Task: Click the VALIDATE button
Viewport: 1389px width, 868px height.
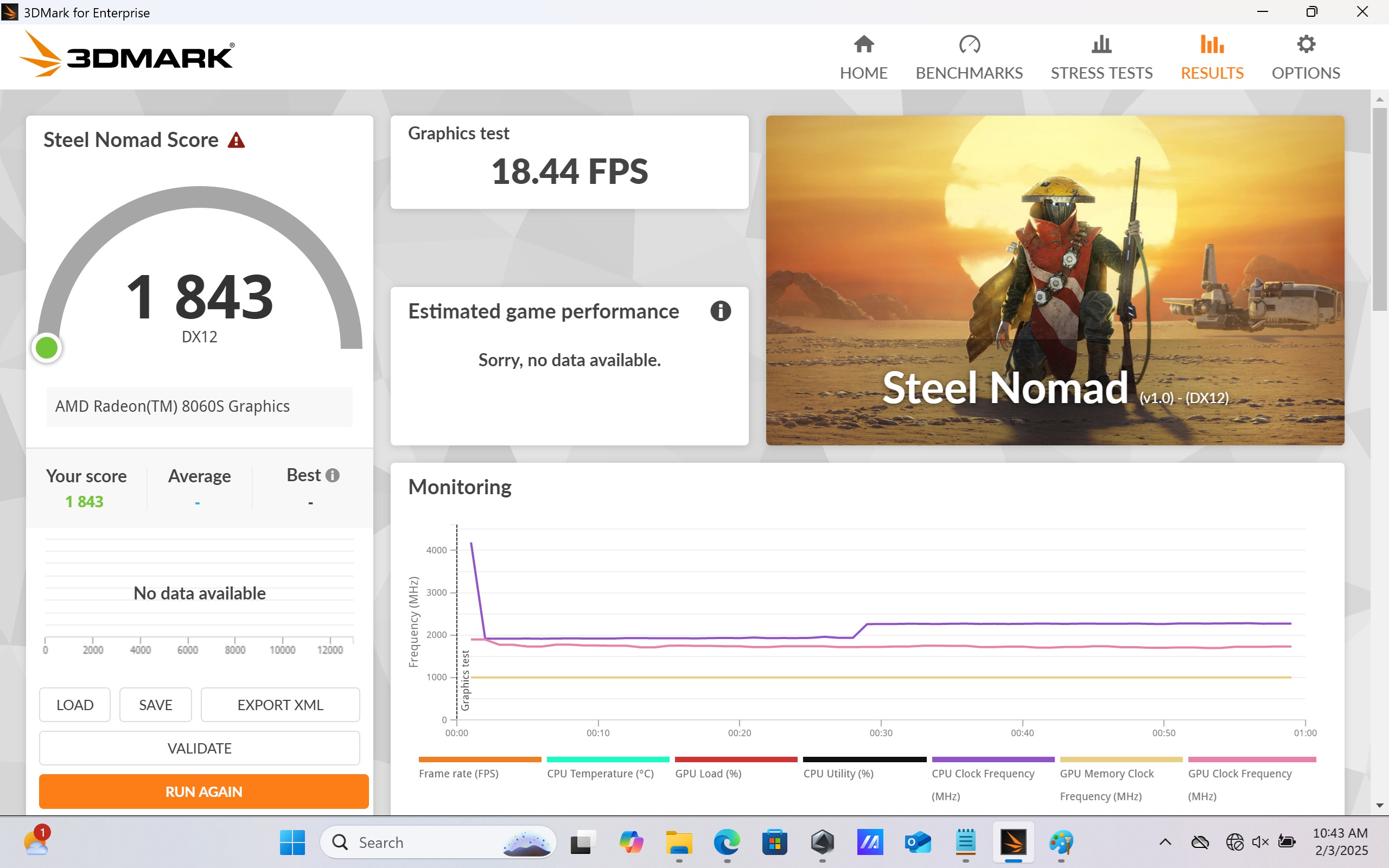Action: pos(199,748)
